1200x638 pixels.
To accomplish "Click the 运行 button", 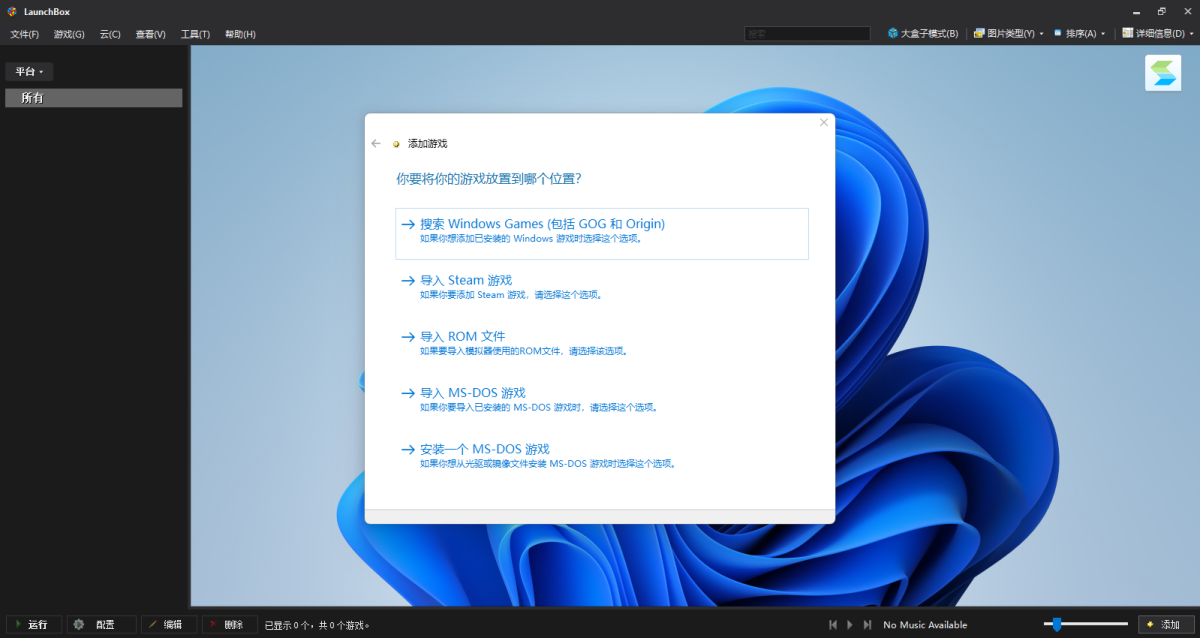I will tap(33, 625).
